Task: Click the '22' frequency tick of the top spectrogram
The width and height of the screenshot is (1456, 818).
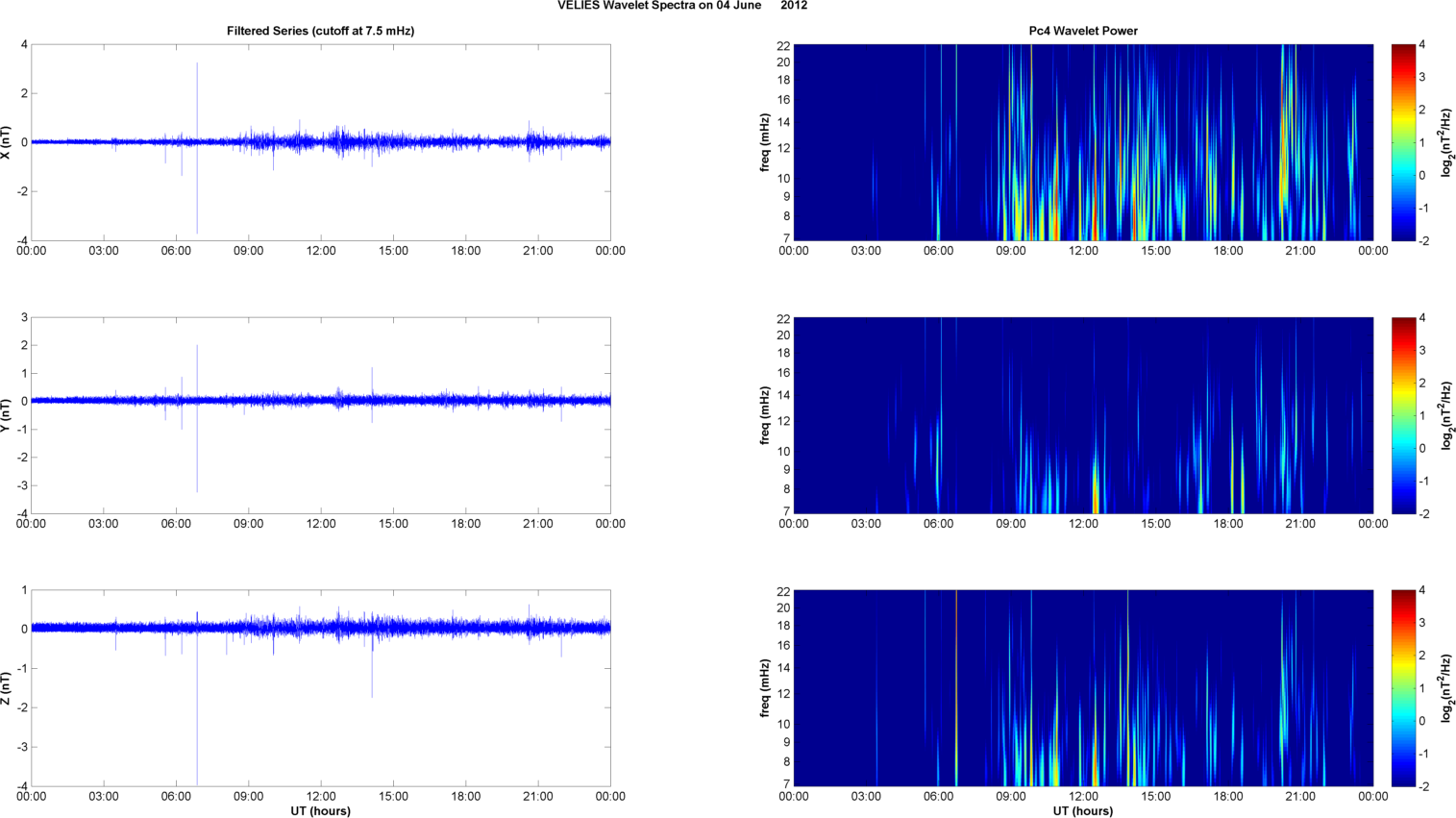Action: pyautogui.click(x=783, y=45)
